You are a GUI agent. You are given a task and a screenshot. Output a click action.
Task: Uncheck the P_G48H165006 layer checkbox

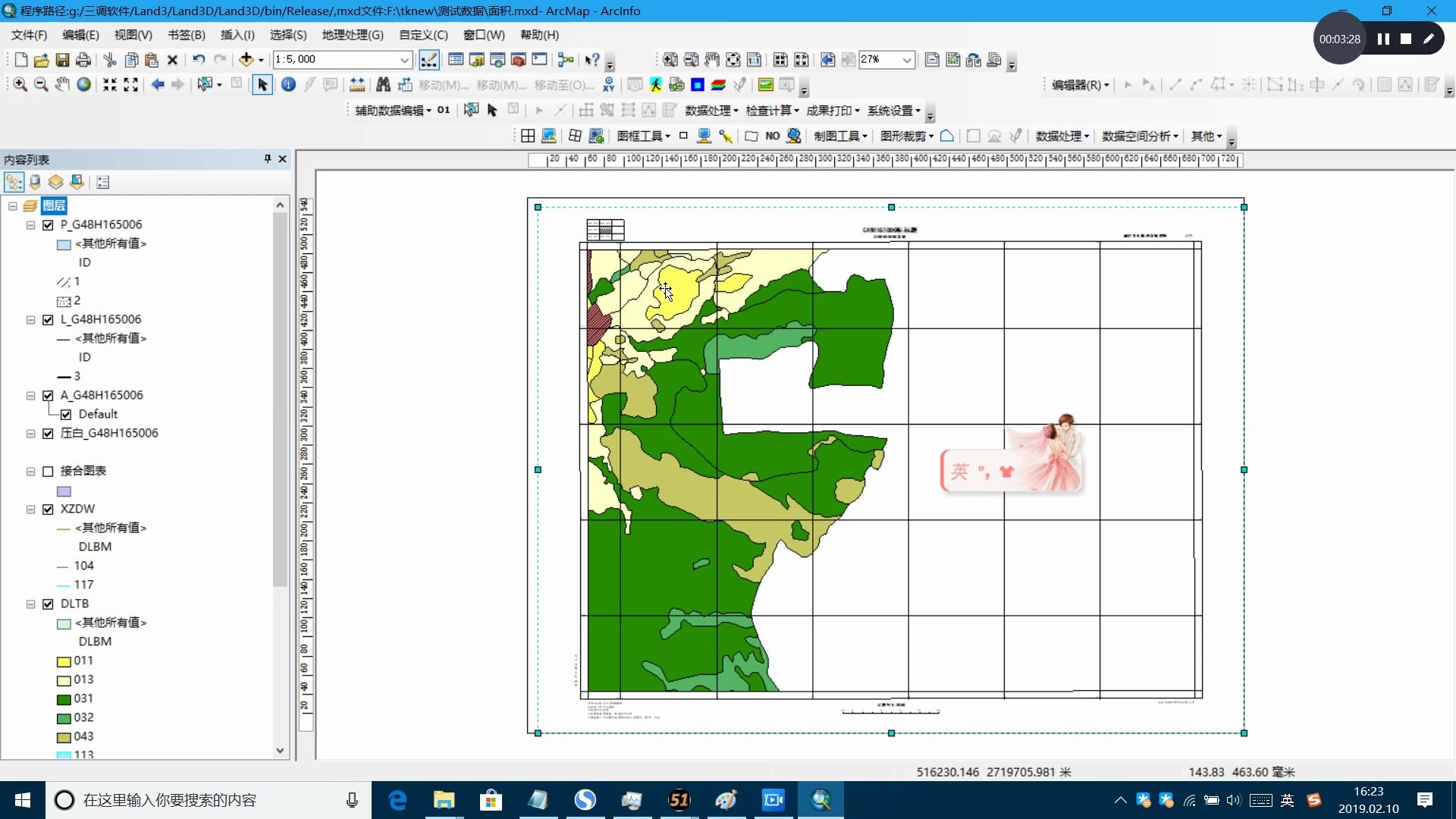coord(48,225)
